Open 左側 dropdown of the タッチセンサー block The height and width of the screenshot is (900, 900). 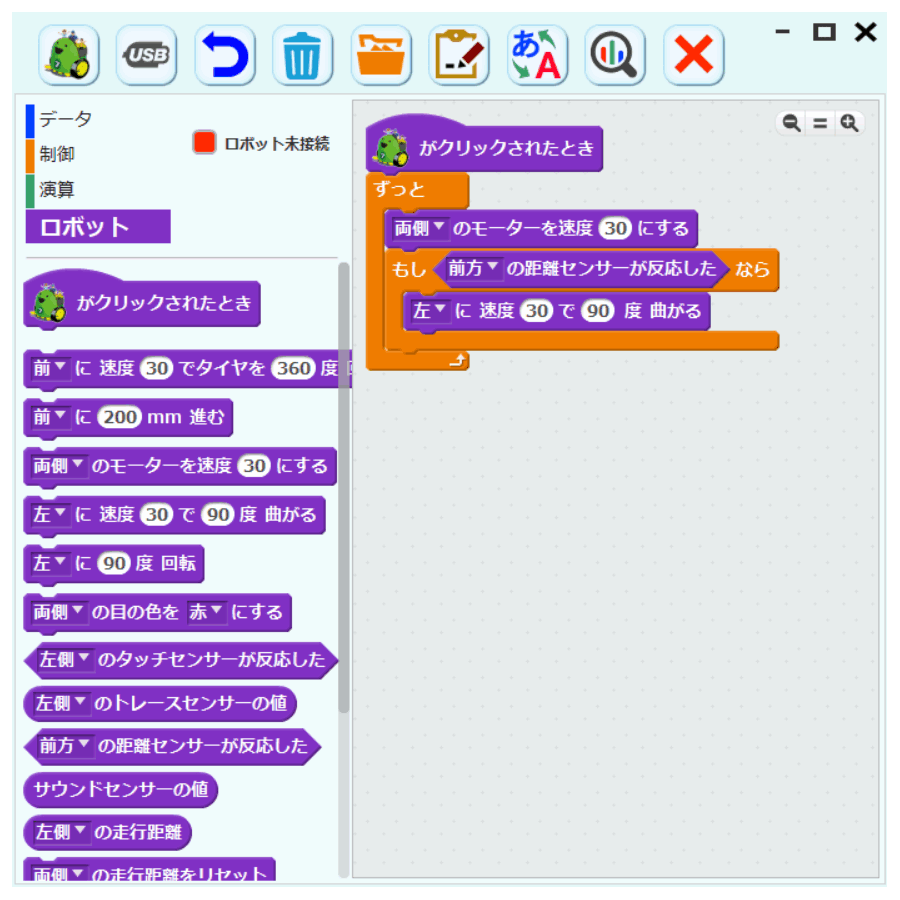click(64, 660)
